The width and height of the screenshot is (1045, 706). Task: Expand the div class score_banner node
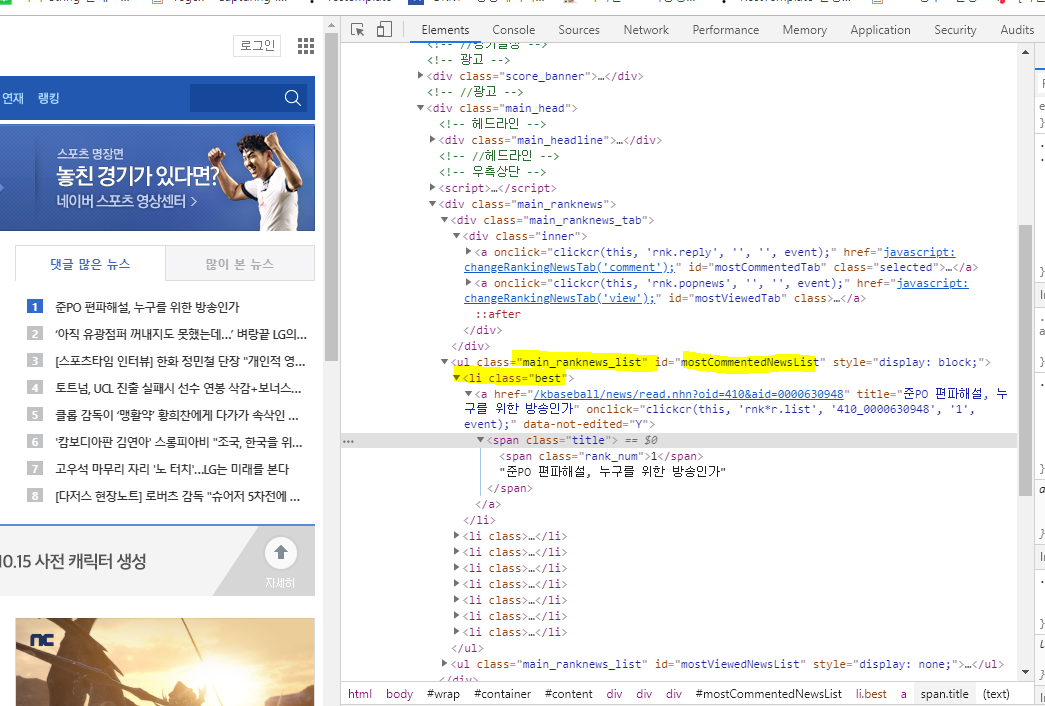click(421, 75)
